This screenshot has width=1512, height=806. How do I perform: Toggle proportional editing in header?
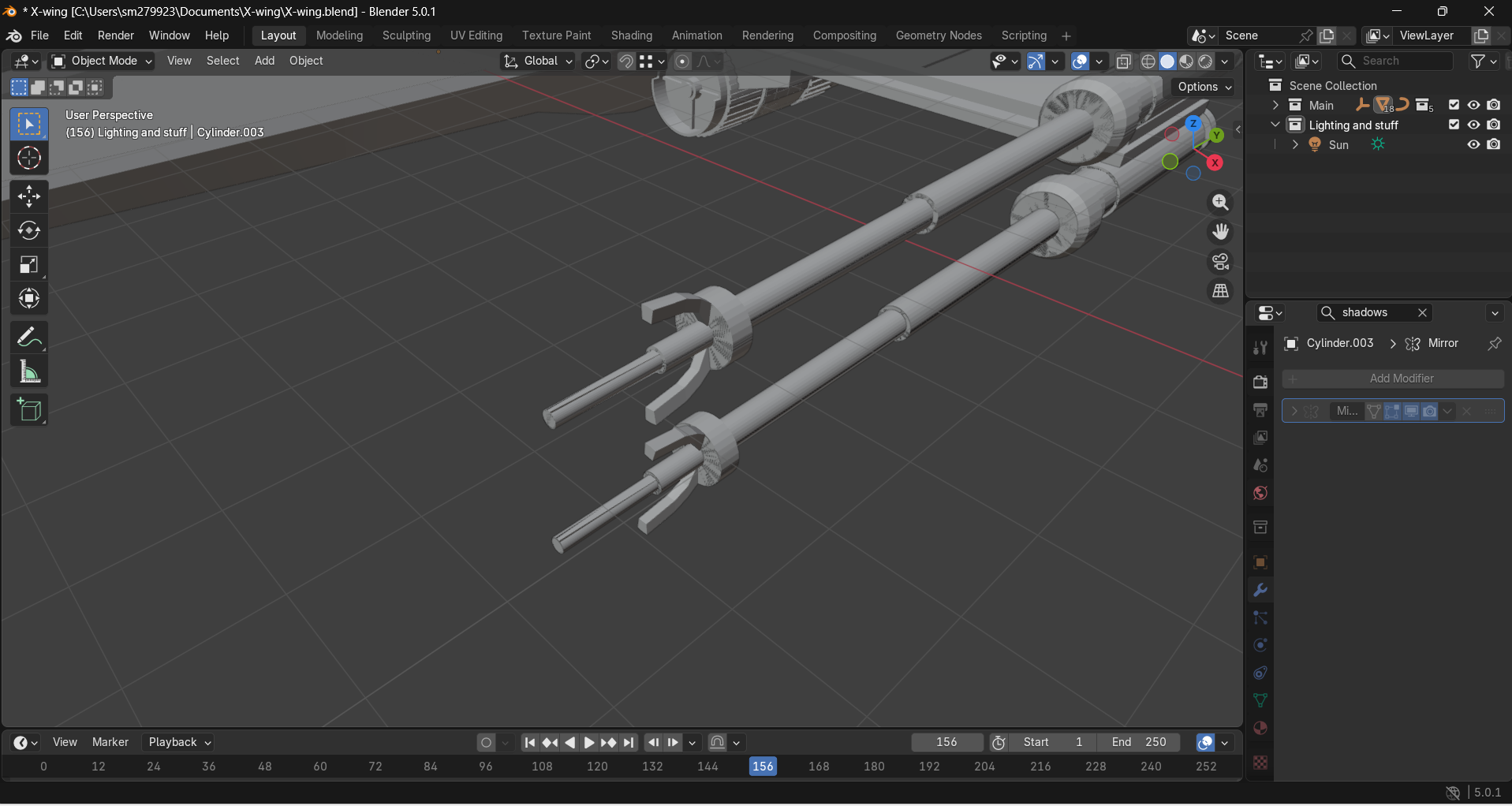[683, 62]
